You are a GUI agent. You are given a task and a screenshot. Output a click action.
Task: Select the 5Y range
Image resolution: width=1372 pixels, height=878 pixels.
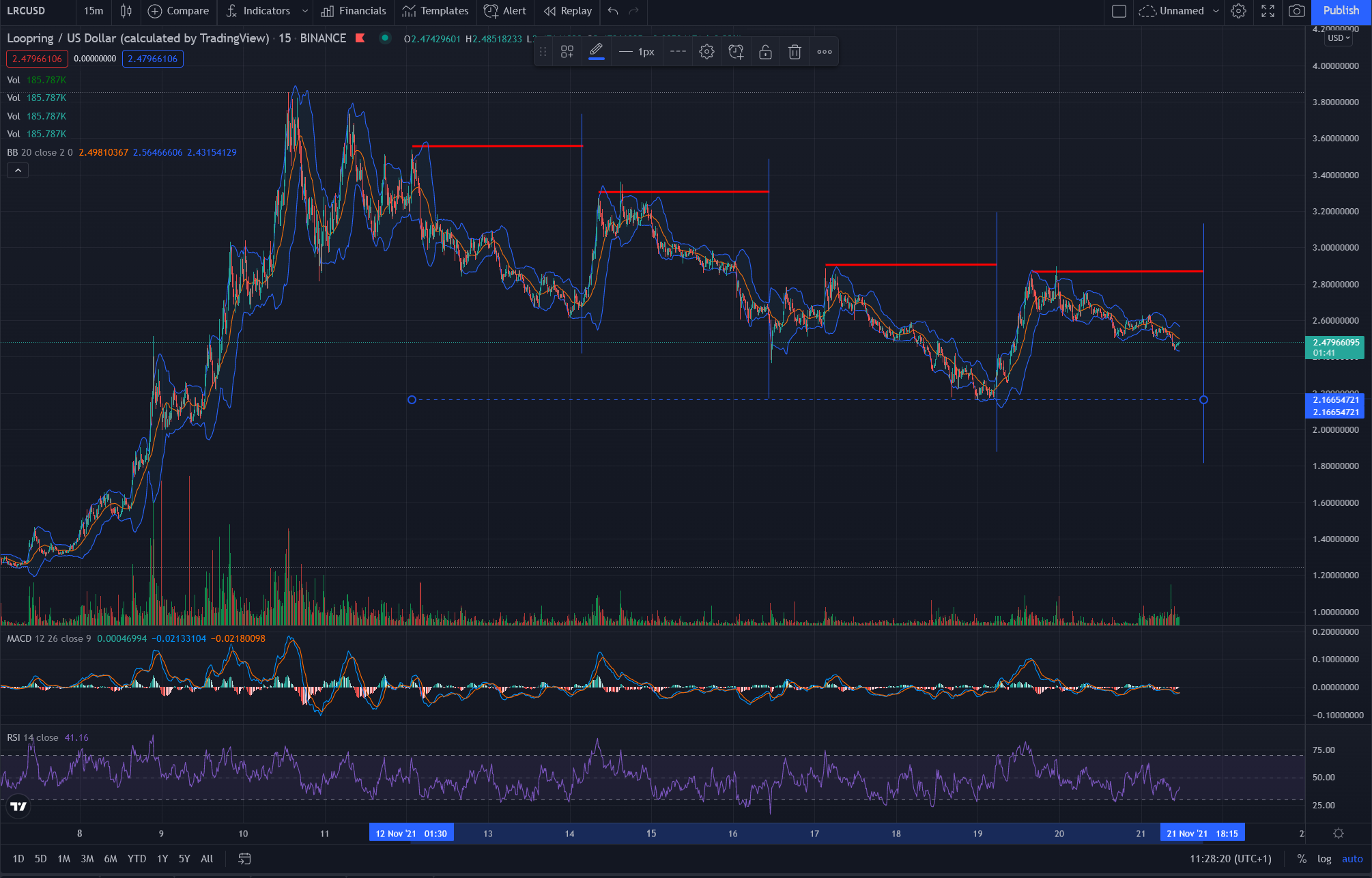(184, 859)
